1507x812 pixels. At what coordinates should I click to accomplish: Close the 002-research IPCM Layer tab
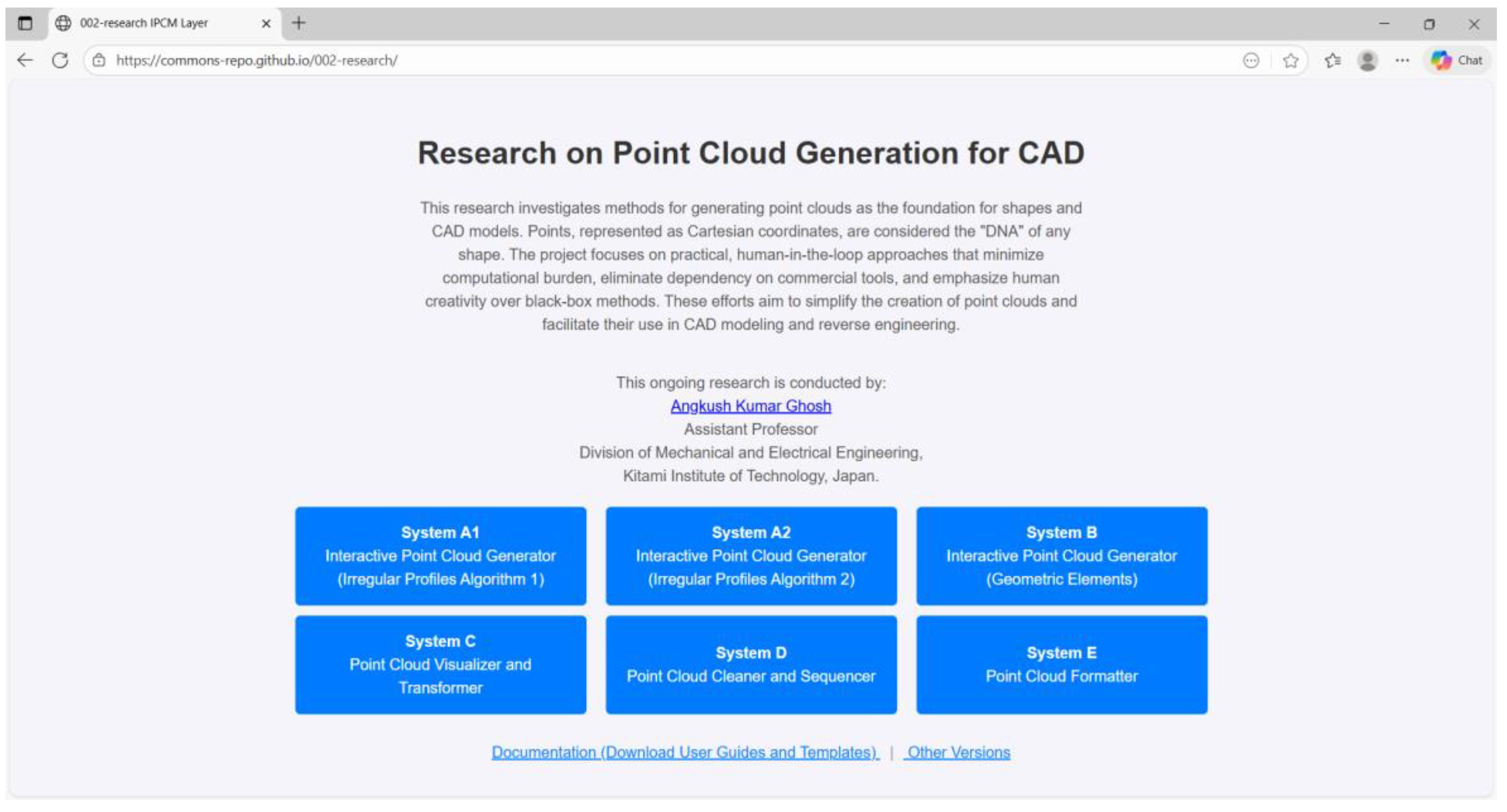(x=265, y=24)
